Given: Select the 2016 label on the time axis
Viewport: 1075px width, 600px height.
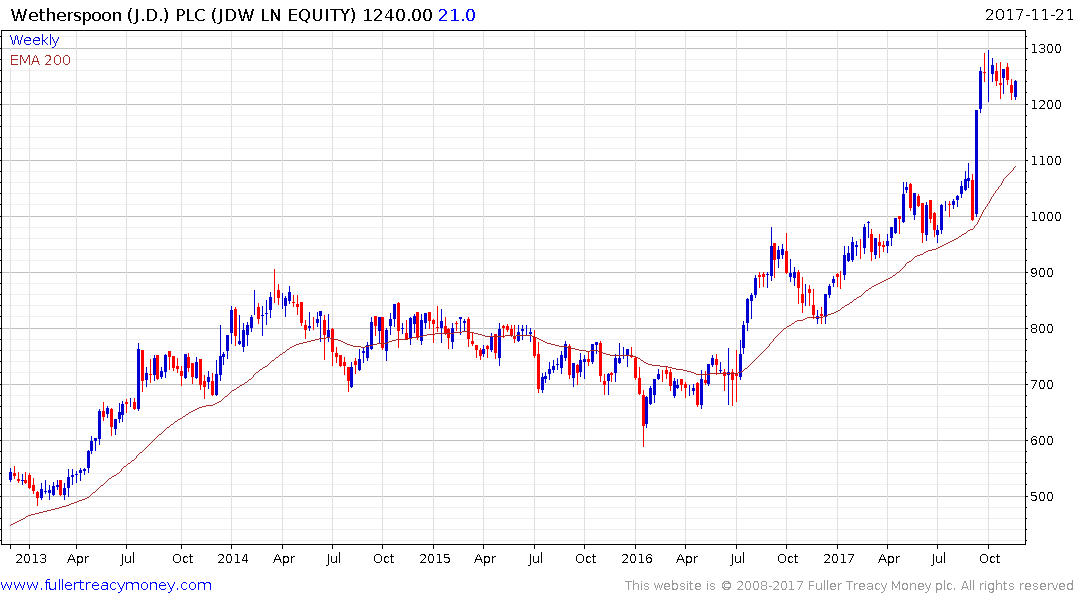Looking at the screenshot, I should click(x=637, y=558).
